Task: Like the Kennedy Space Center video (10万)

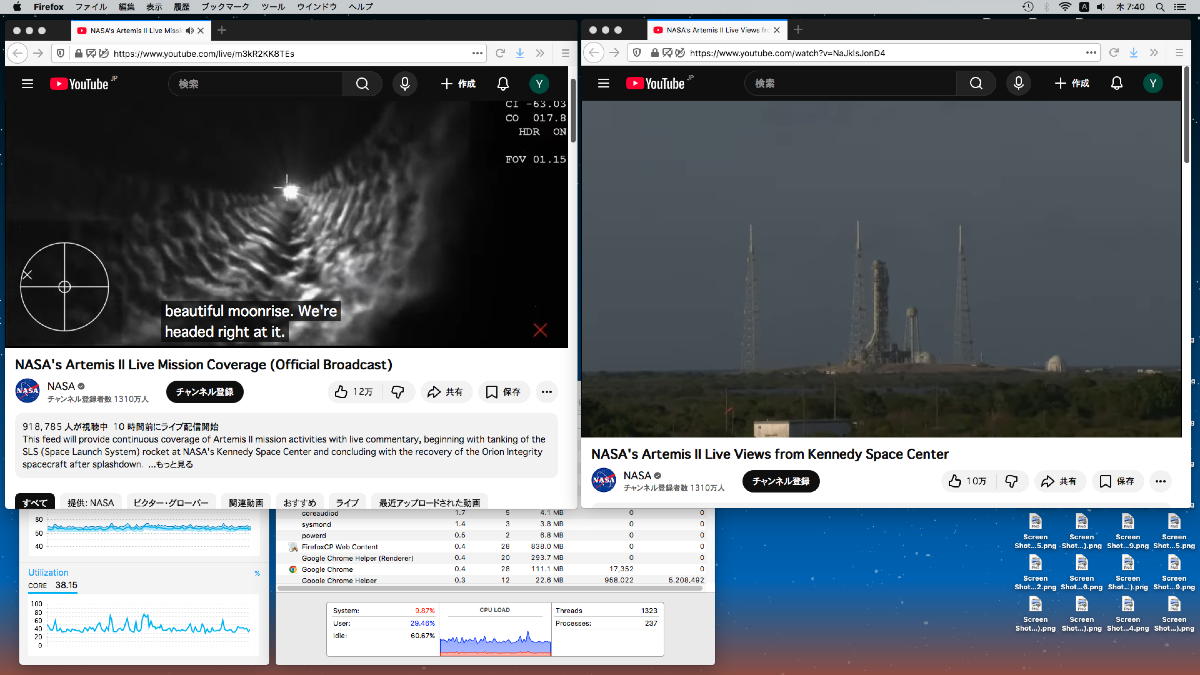Action: pyautogui.click(x=966, y=481)
